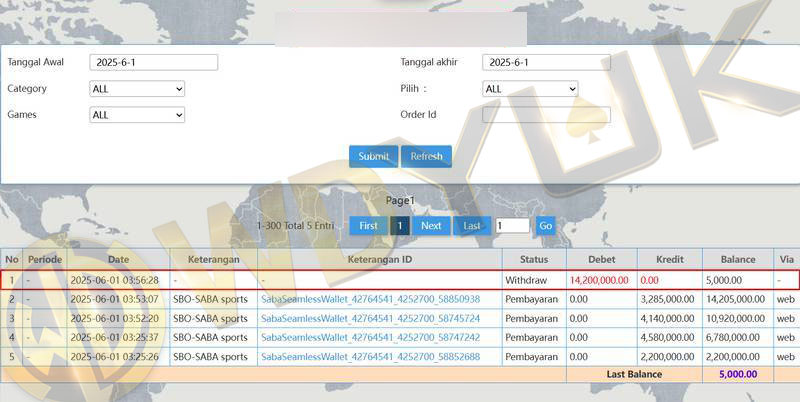Open the Games dropdown
Image resolution: width=800 pixels, height=402 pixels.
(137, 115)
